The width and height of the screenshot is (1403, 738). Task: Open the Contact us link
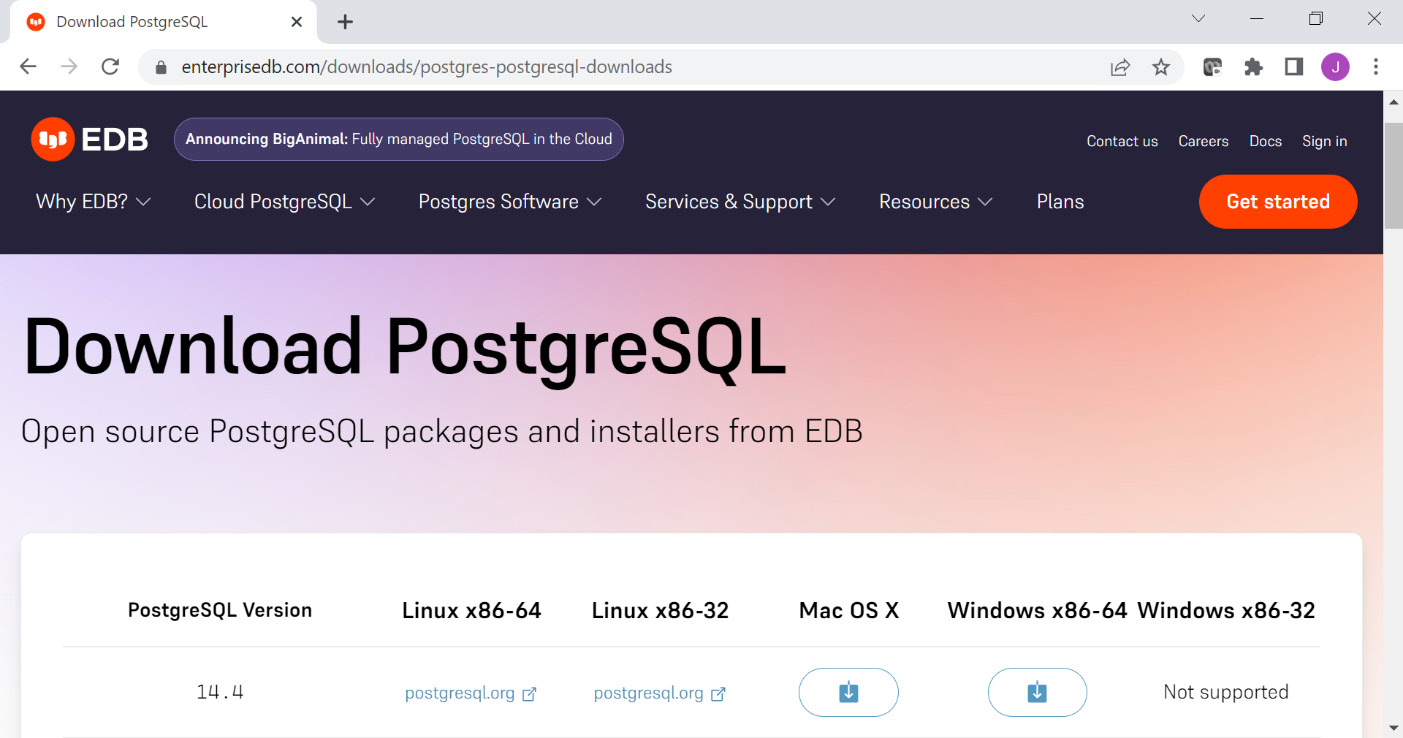(x=1122, y=141)
